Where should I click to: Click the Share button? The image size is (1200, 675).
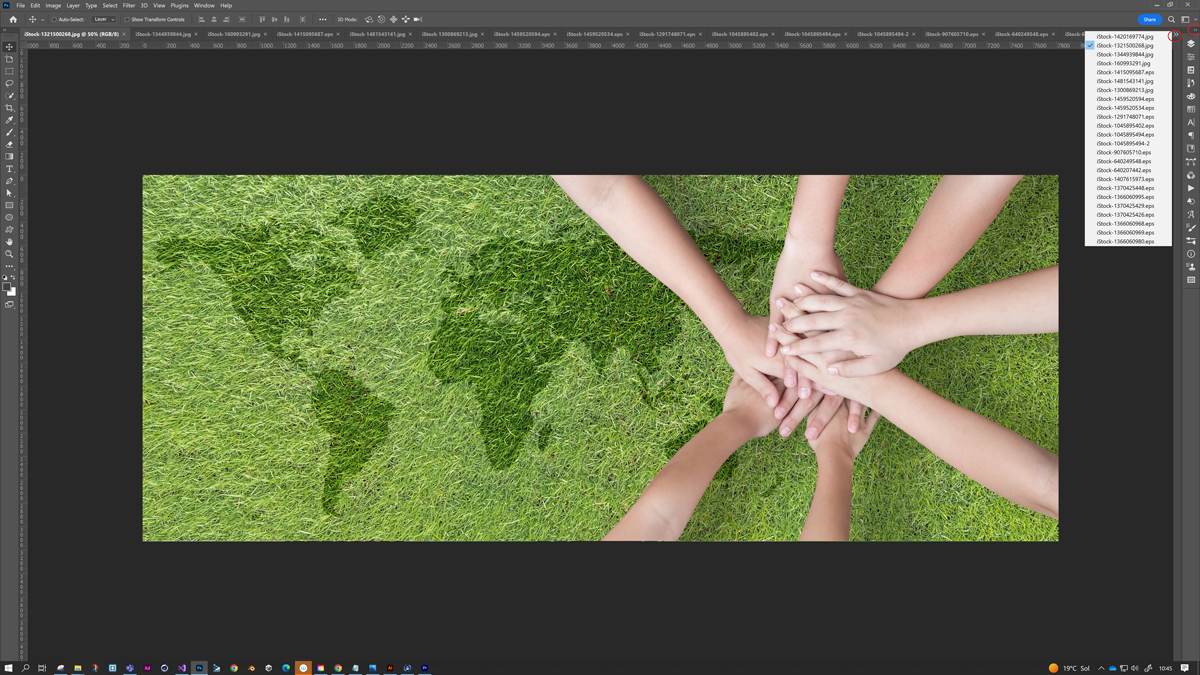1150,19
